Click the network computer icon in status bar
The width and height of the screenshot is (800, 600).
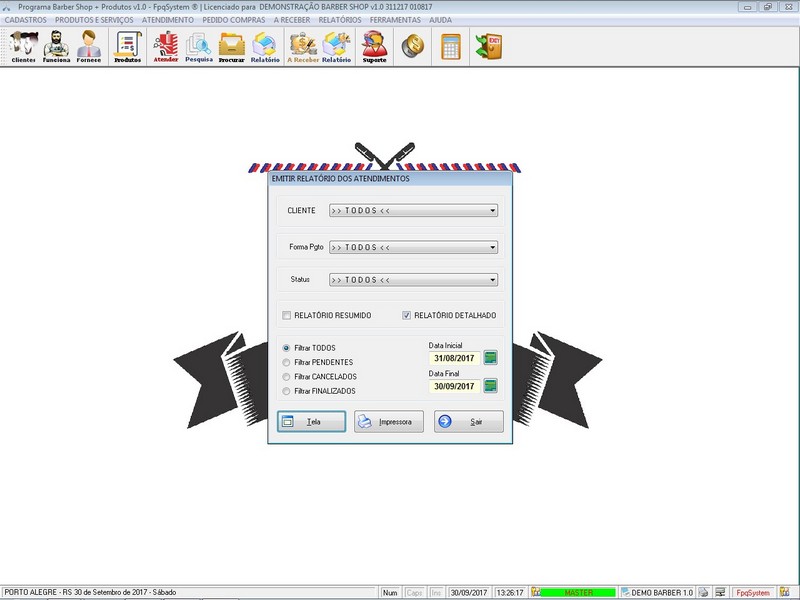point(720,592)
